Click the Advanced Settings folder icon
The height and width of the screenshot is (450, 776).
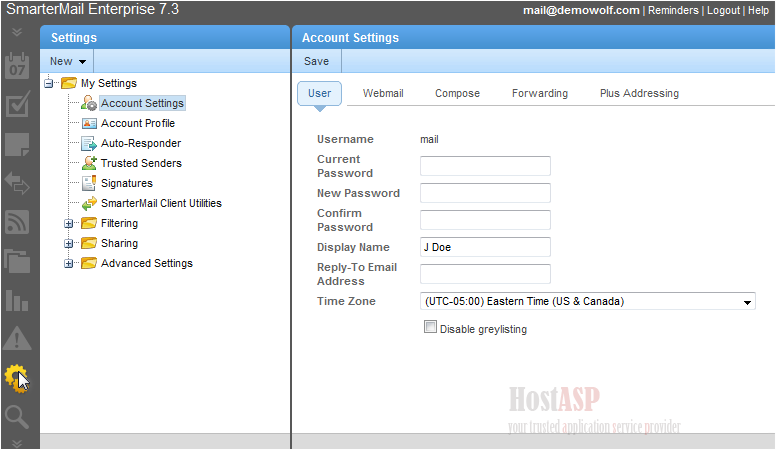[89, 263]
